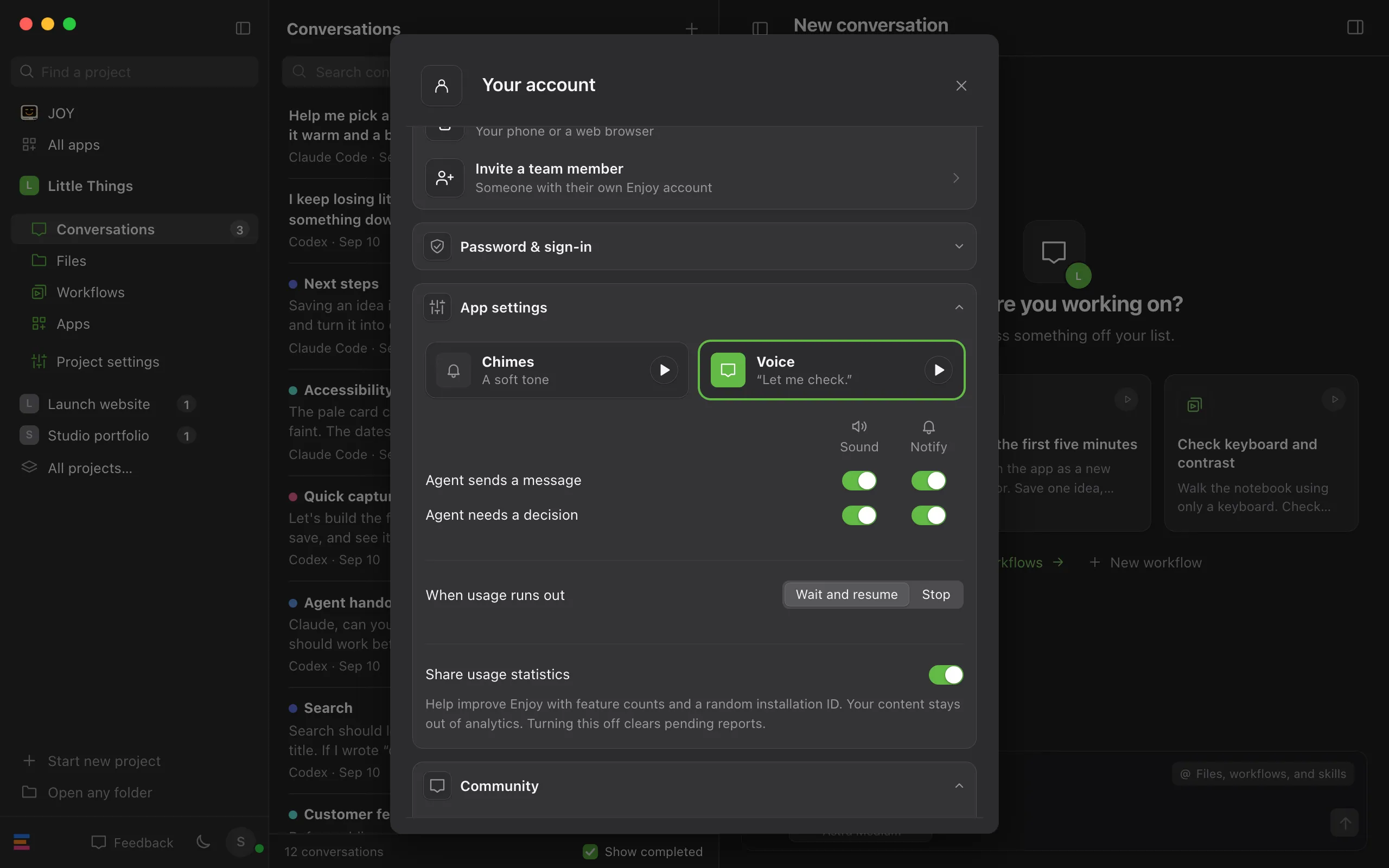Toggle Notify for Agent sends a message
The image size is (1389, 868).
click(928, 481)
